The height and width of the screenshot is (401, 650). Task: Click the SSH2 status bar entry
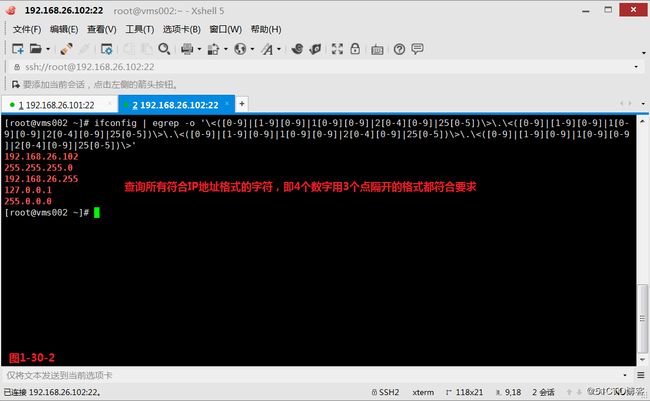(x=386, y=392)
